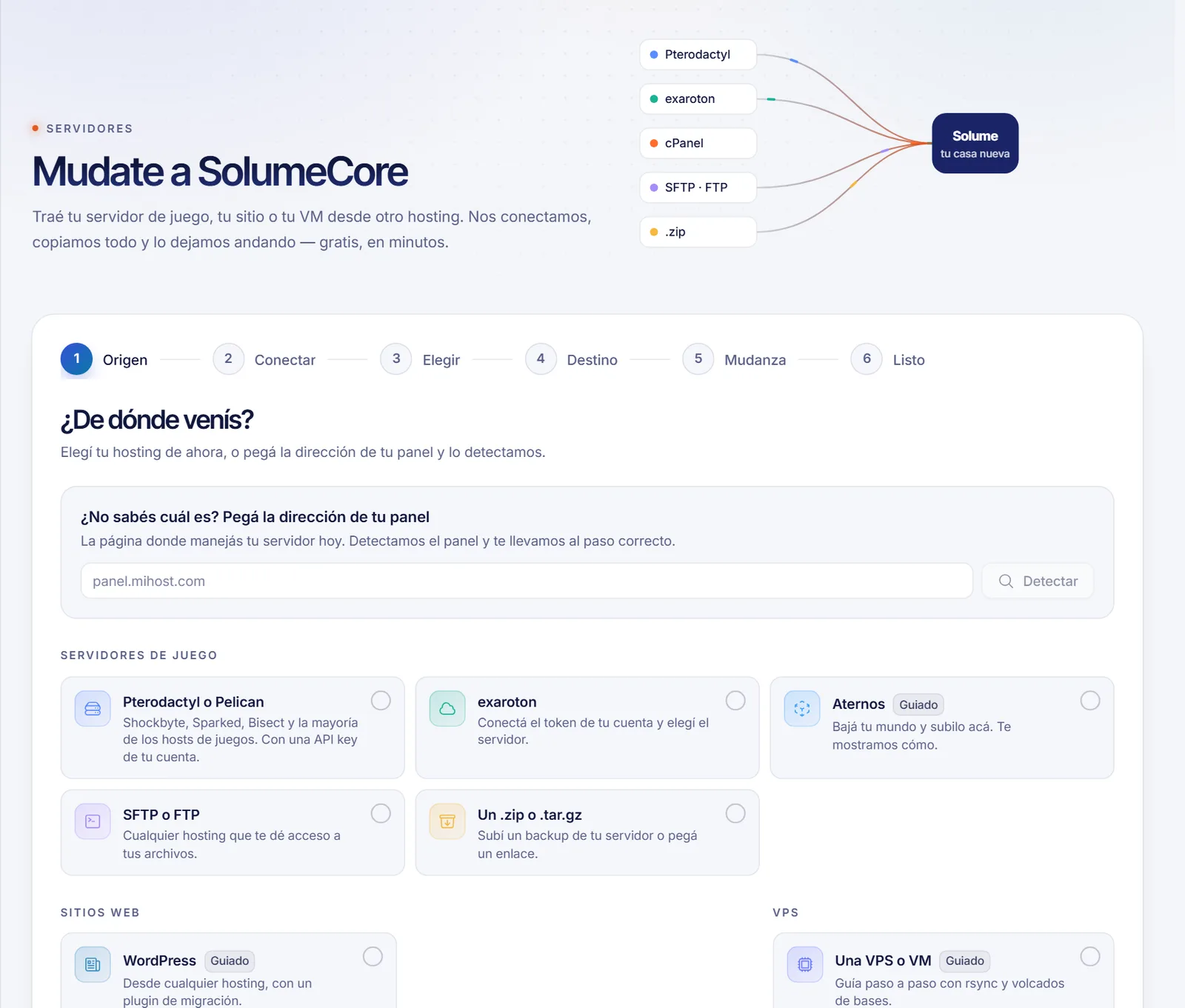Select the Un .zip o .tar.gz radio button
This screenshot has height=1008, width=1185.
735,813
